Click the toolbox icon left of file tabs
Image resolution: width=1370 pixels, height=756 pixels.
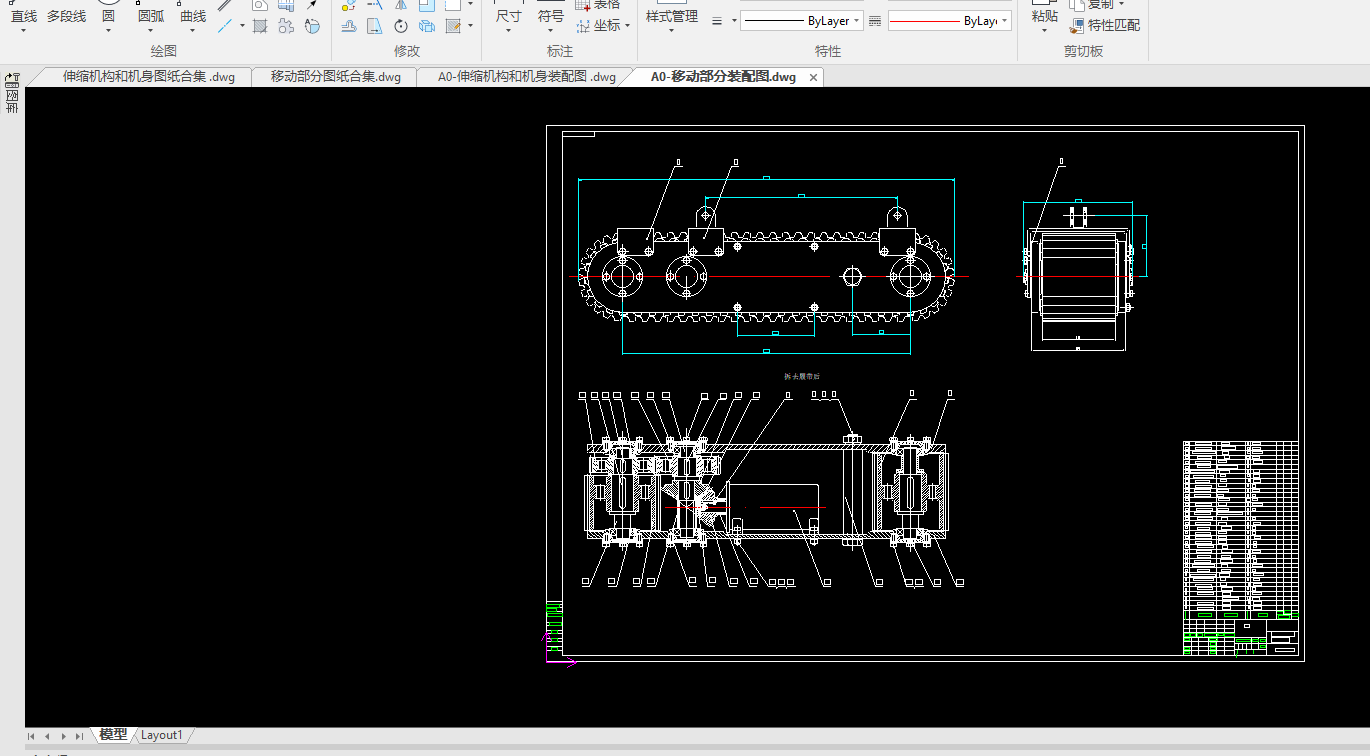pyautogui.click(x=12, y=79)
